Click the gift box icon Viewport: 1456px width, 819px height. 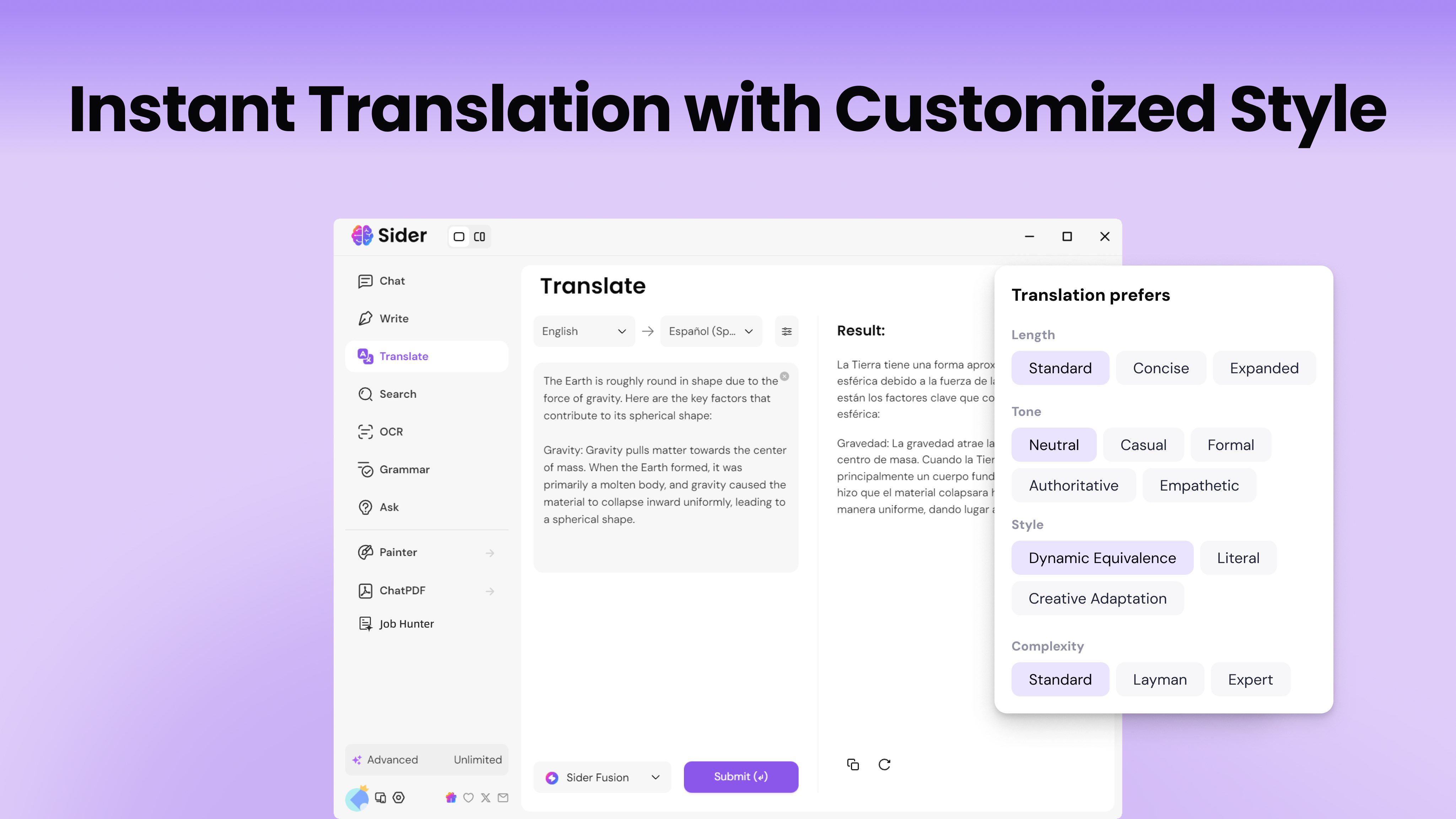(451, 798)
